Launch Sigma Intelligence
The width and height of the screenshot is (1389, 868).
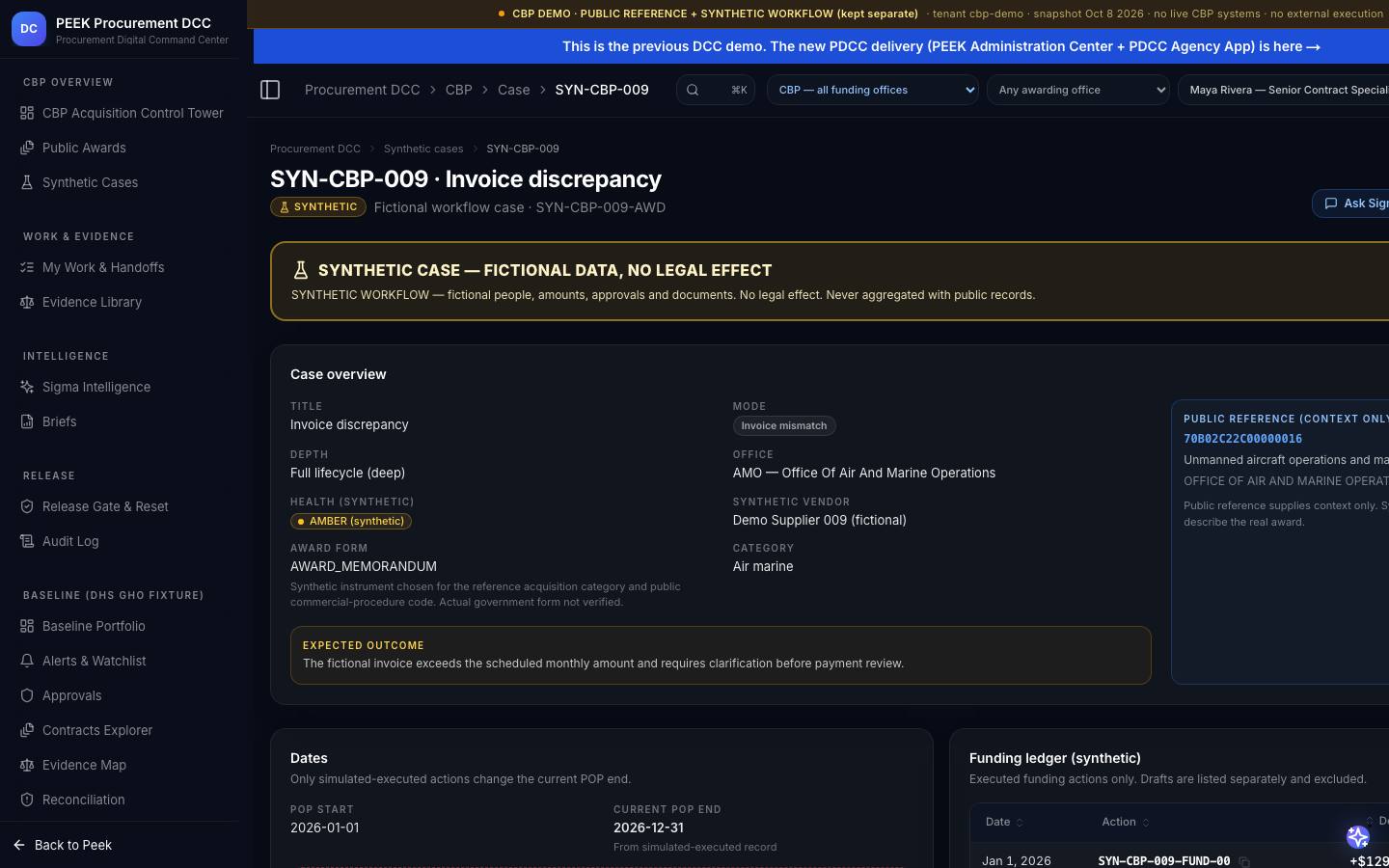122,387
